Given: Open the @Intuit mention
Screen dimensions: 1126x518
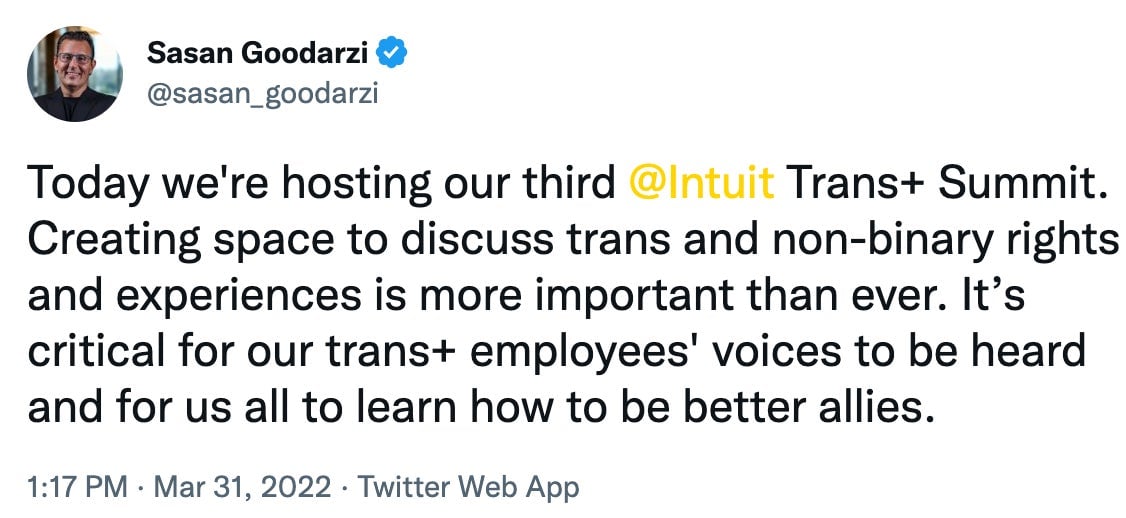Looking at the screenshot, I should click(x=702, y=184).
